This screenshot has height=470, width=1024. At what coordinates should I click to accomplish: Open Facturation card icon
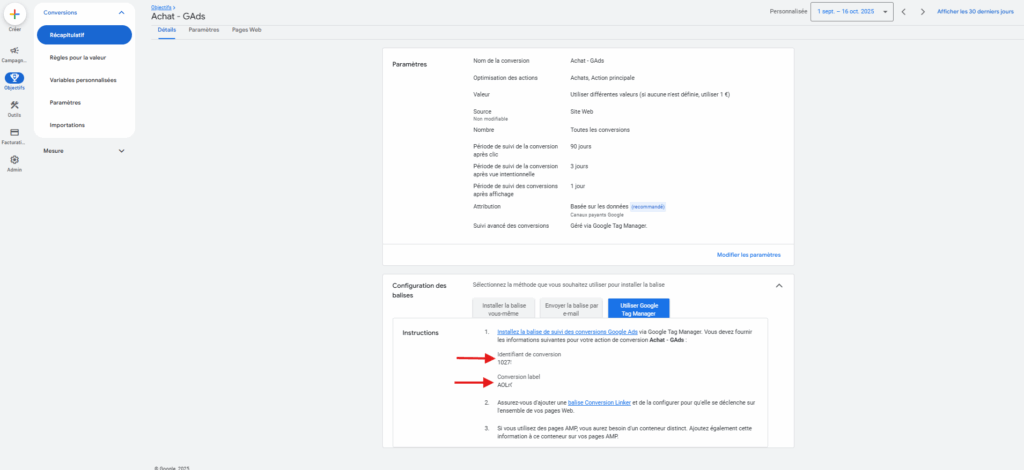tap(14, 132)
